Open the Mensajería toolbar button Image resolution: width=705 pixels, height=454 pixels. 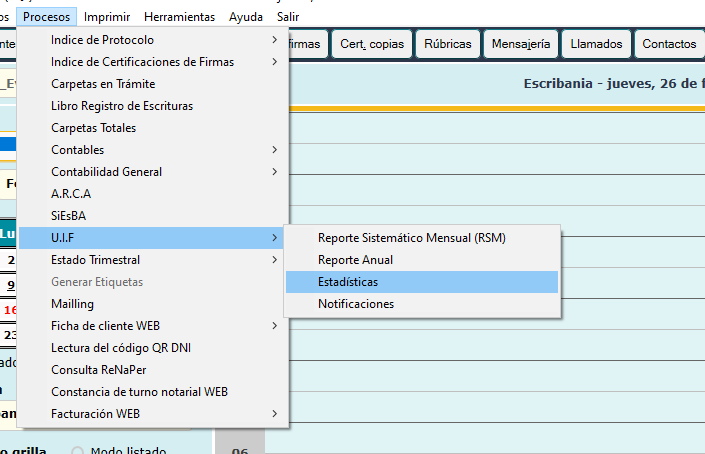tap(520, 44)
